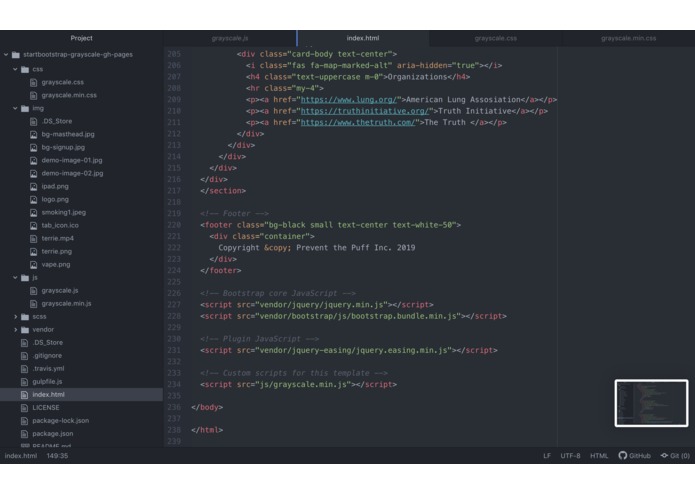Click the Git commit icon in status bar
This screenshot has width=695, height=494.
coord(664,455)
